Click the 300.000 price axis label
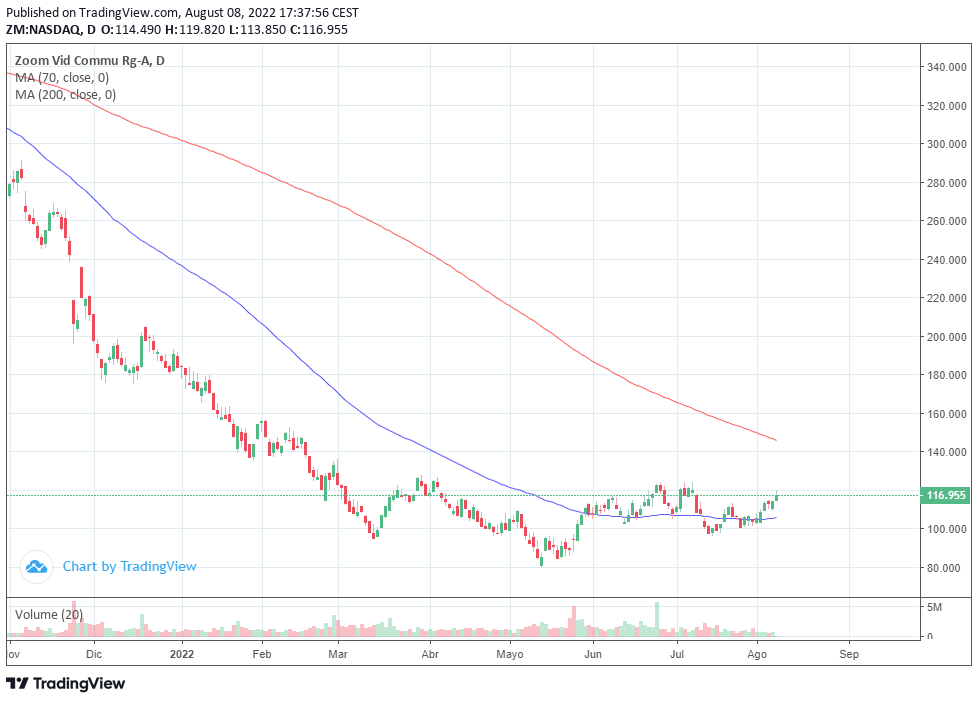 946,144
